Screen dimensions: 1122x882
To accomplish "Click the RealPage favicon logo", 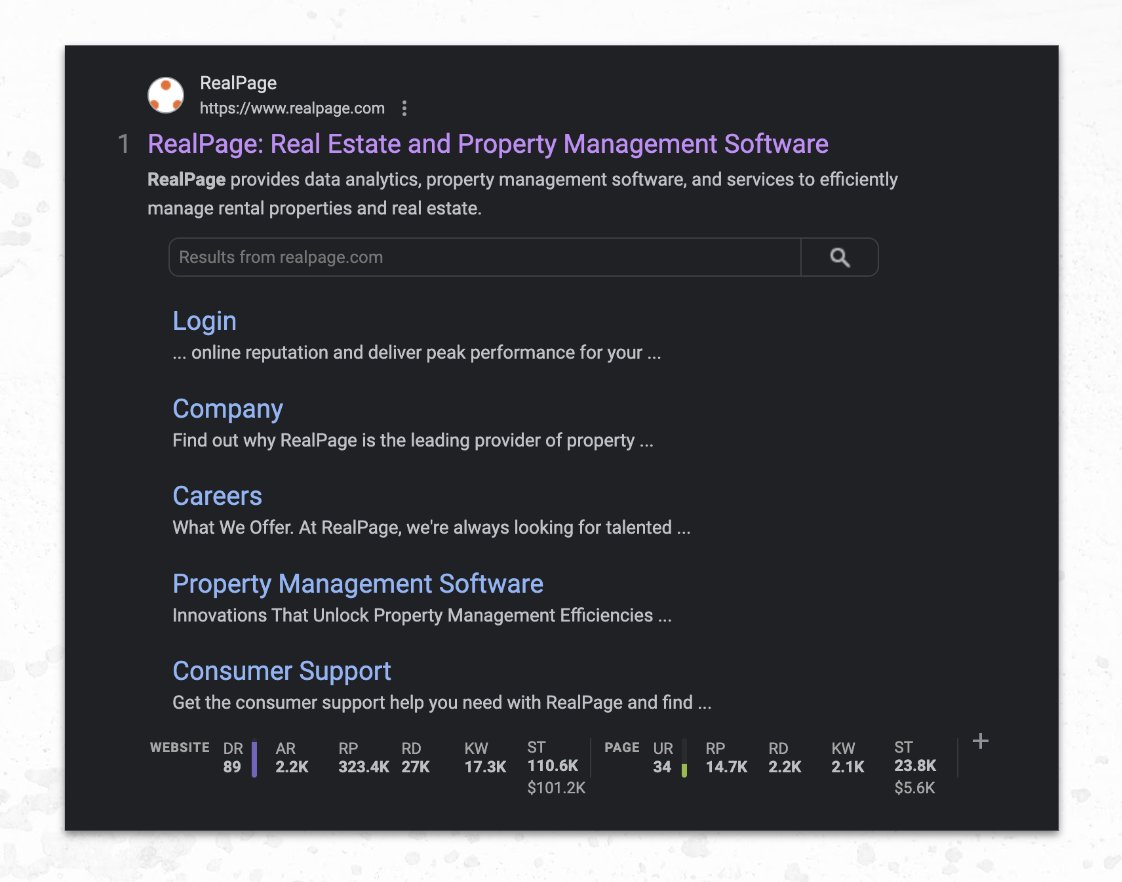I will pyautogui.click(x=165, y=95).
